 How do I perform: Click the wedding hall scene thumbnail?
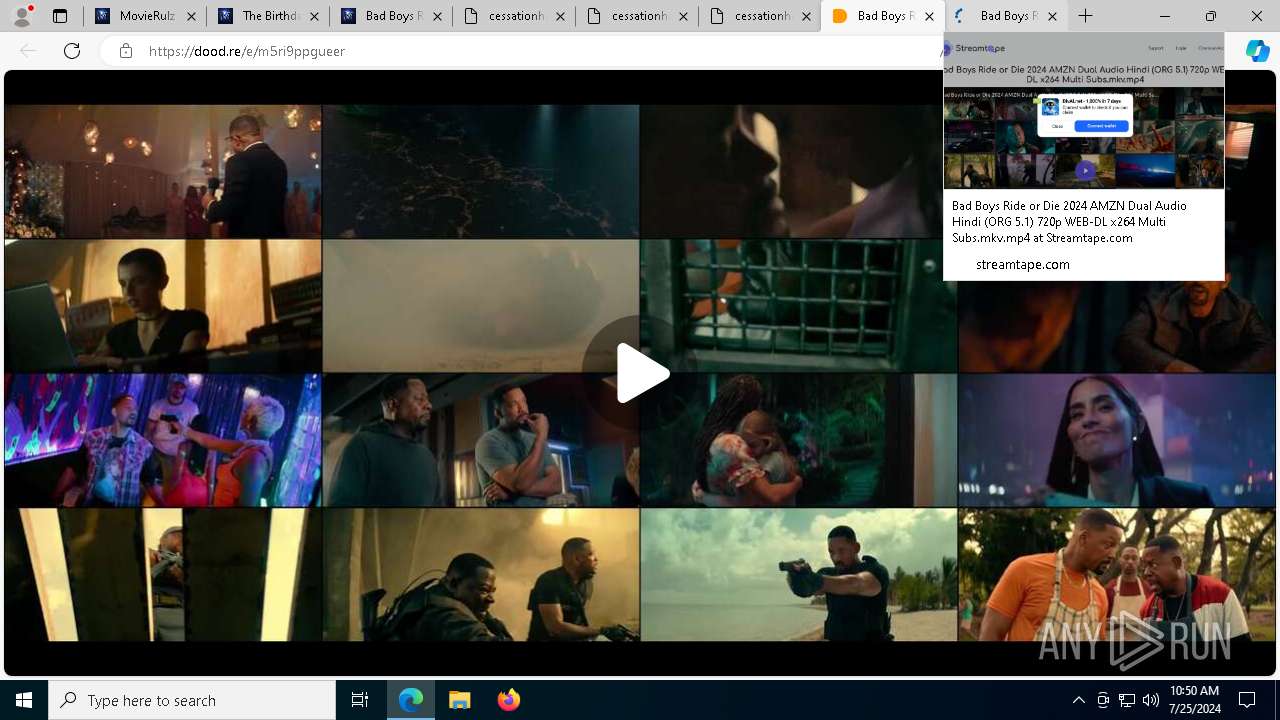(x=163, y=171)
